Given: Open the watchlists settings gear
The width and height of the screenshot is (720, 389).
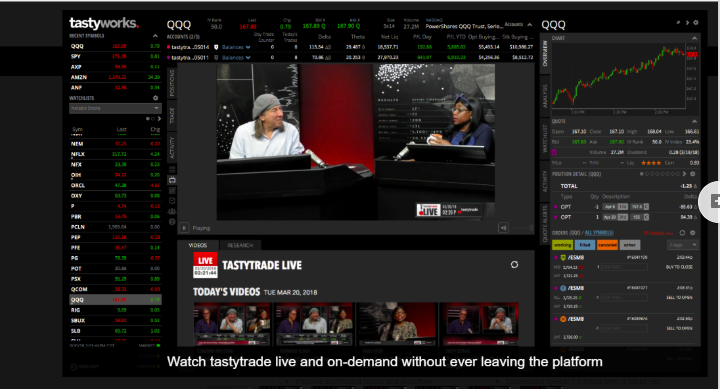Looking at the screenshot, I should 155,98.
